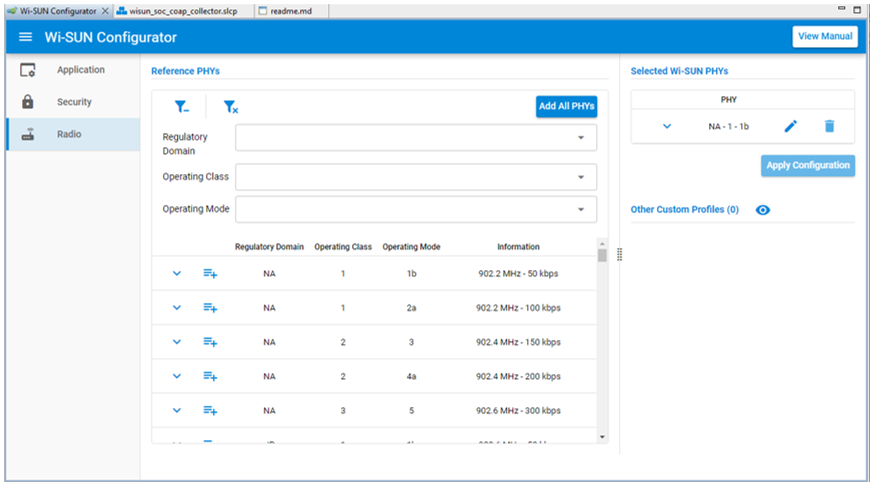Click the 902.6 MHz - 300 kbps cell

tap(518, 411)
